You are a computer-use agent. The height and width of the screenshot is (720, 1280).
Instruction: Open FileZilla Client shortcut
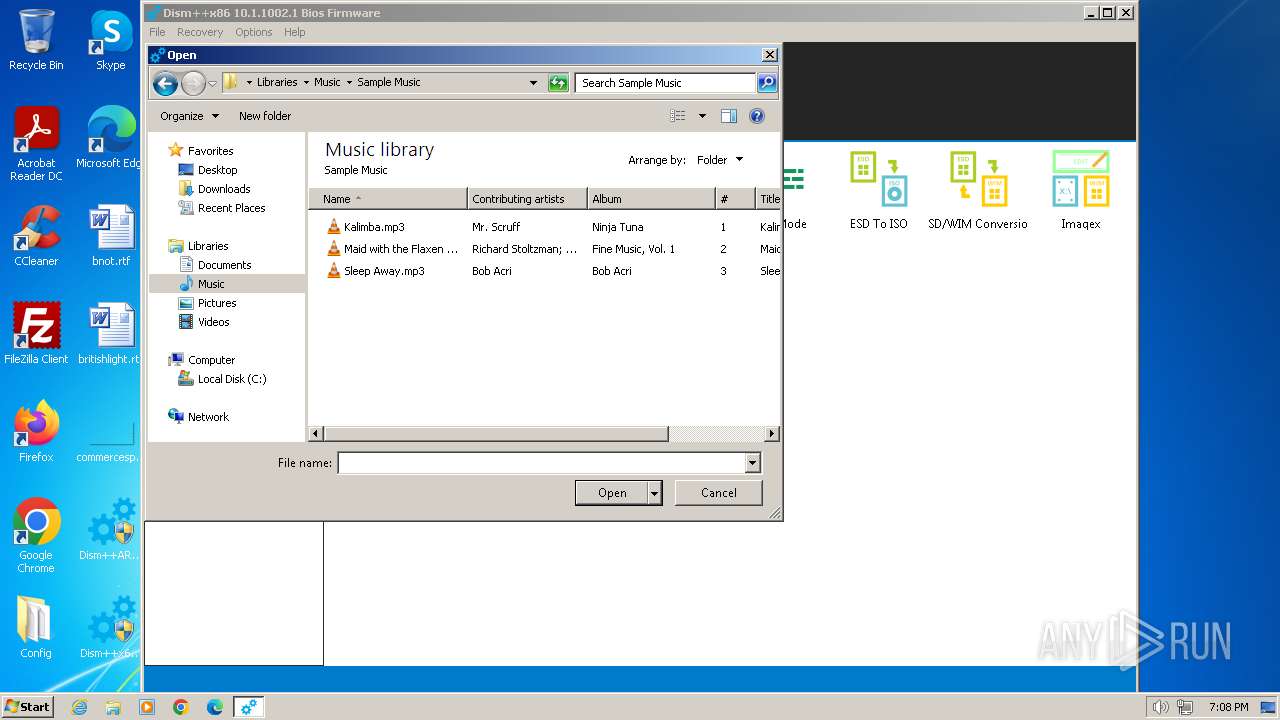(36, 334)
